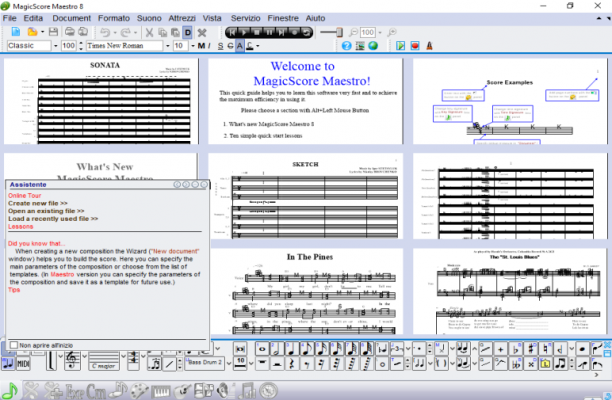Image resolution: width=612 pixels, height=400 pixels.
Task: Create a new document with the blank page icon
Action: pos(16,32)
